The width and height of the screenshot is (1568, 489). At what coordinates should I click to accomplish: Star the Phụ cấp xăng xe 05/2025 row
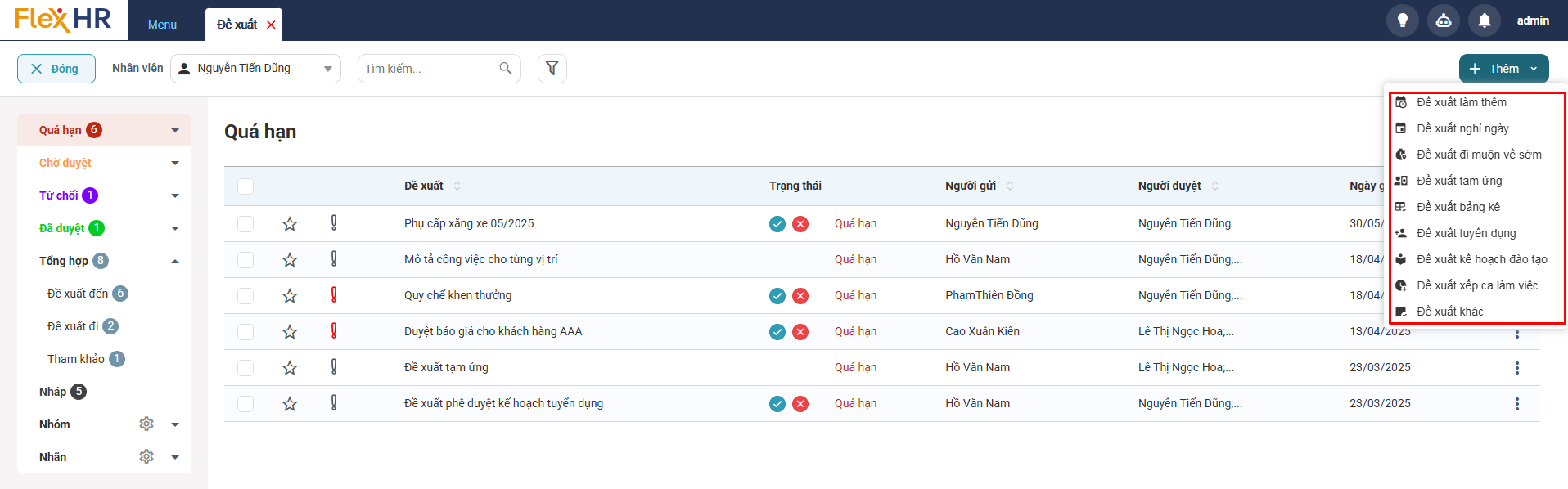point(290,223)
